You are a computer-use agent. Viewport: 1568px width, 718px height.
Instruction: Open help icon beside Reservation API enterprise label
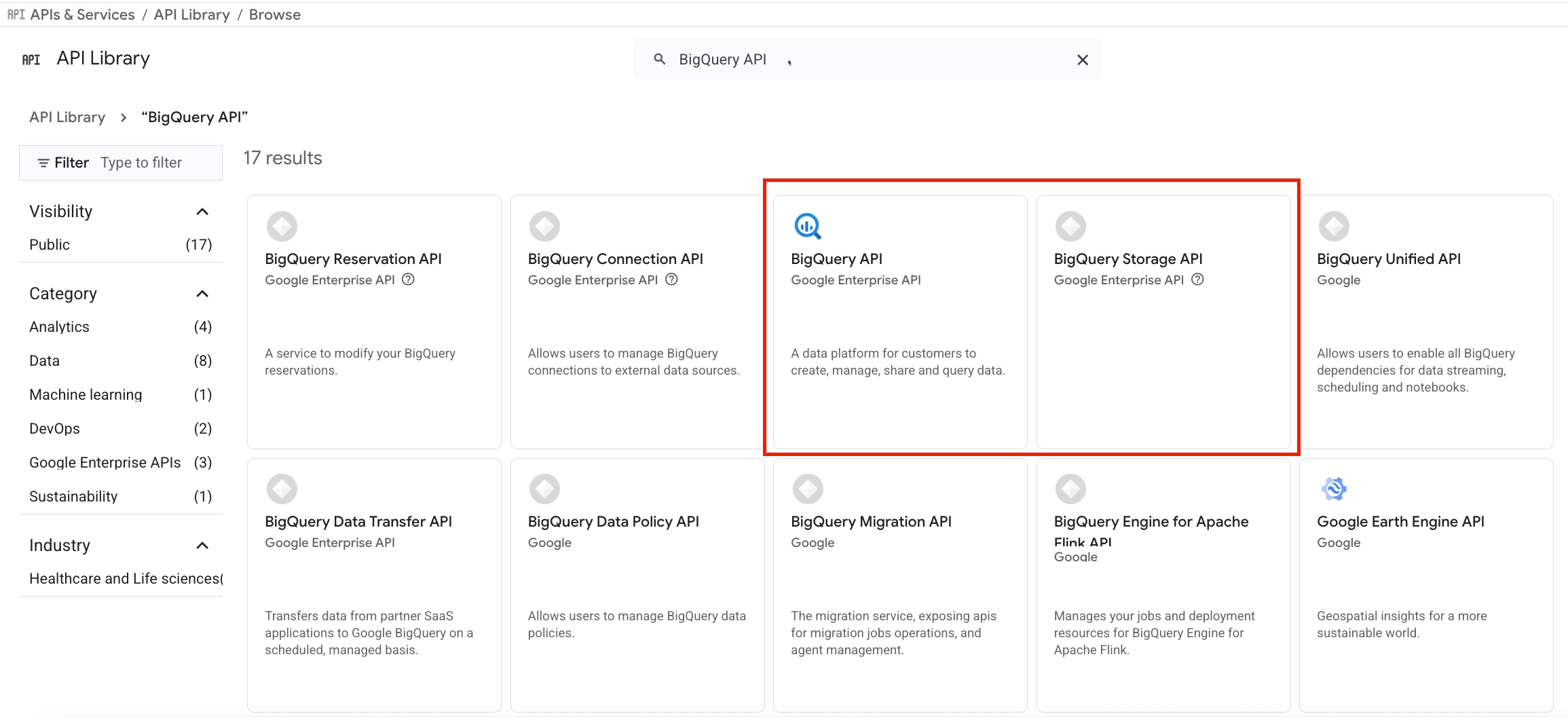[x=408, y=280]
